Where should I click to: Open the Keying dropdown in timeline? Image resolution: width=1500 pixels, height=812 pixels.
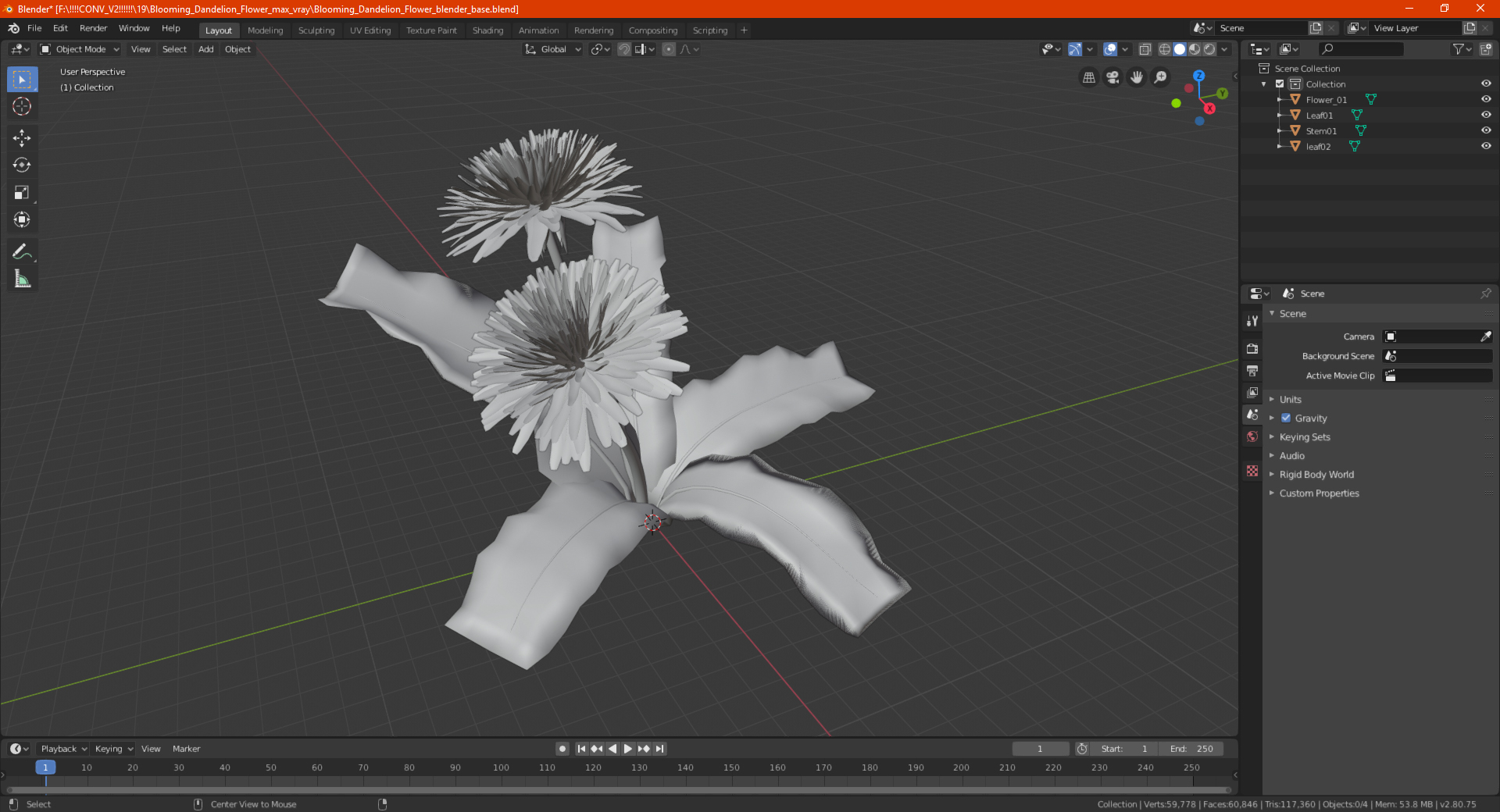pyautogui.click(x=114, y=749)
